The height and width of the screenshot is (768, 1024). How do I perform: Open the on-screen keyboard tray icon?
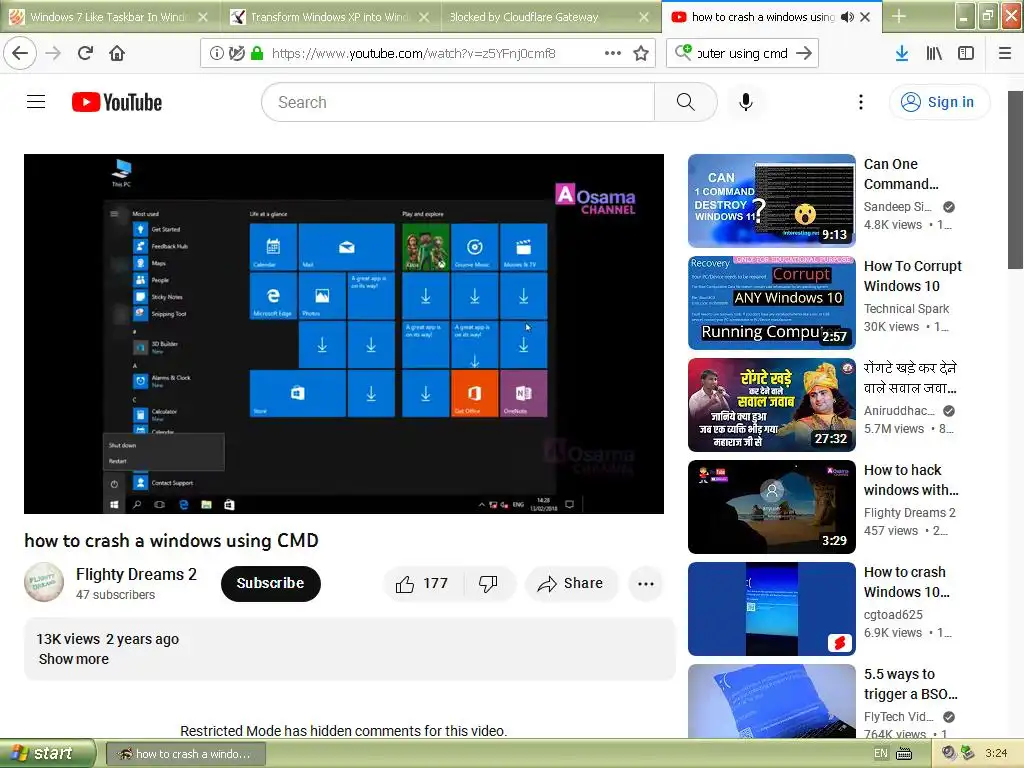(904, 754)
